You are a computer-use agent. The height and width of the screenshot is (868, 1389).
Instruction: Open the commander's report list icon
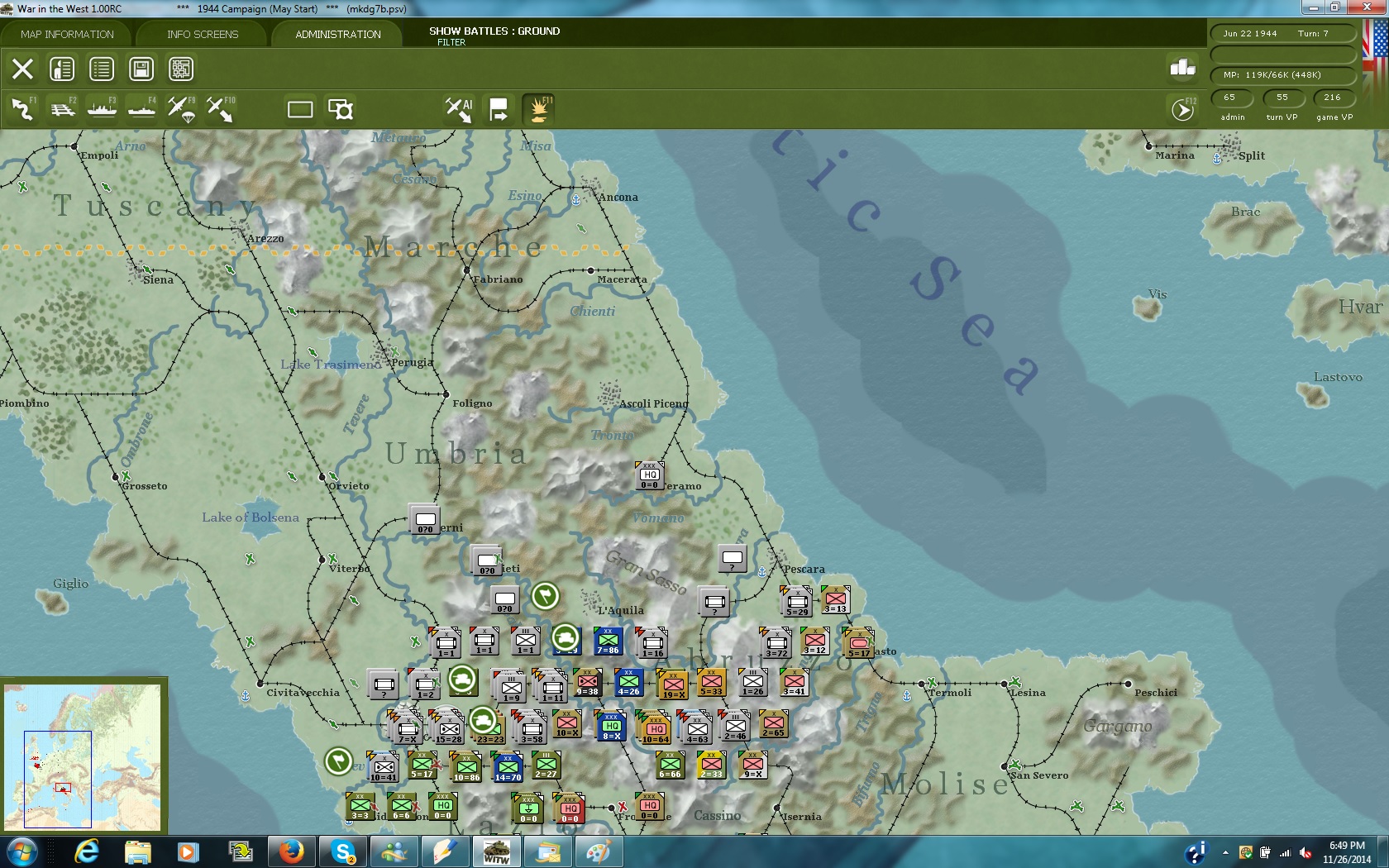[x=62, y=69]
